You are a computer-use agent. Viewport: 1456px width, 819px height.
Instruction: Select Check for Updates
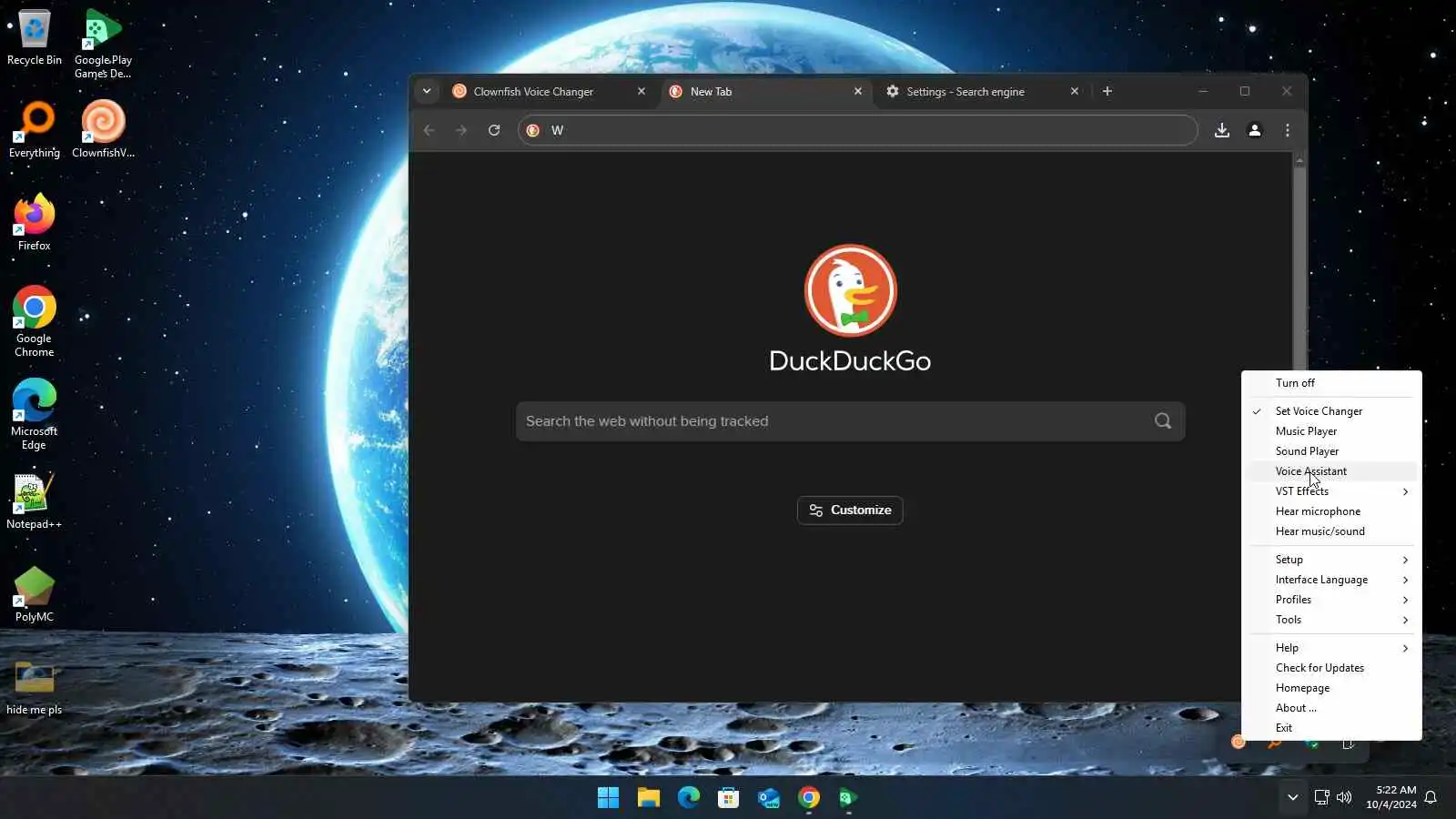1331,668
